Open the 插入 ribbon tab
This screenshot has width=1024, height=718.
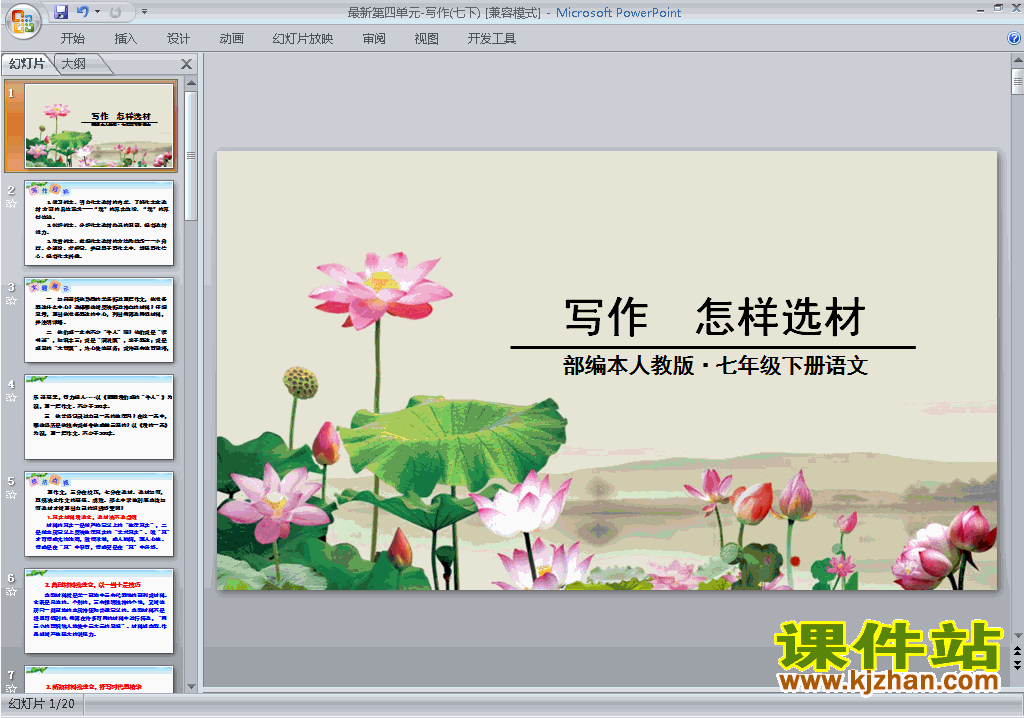125,39
